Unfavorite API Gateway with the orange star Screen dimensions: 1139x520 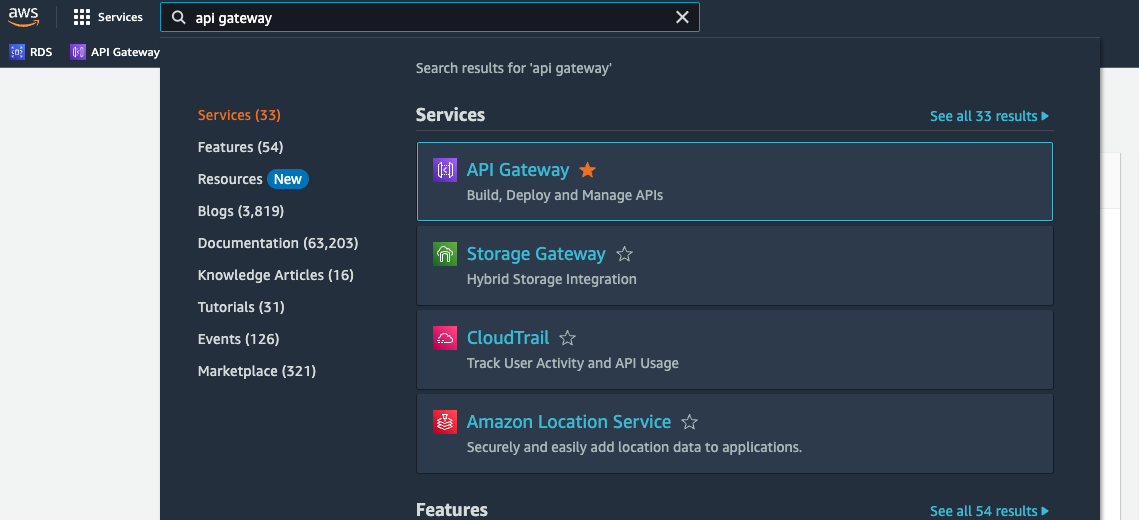pos(588,170)
